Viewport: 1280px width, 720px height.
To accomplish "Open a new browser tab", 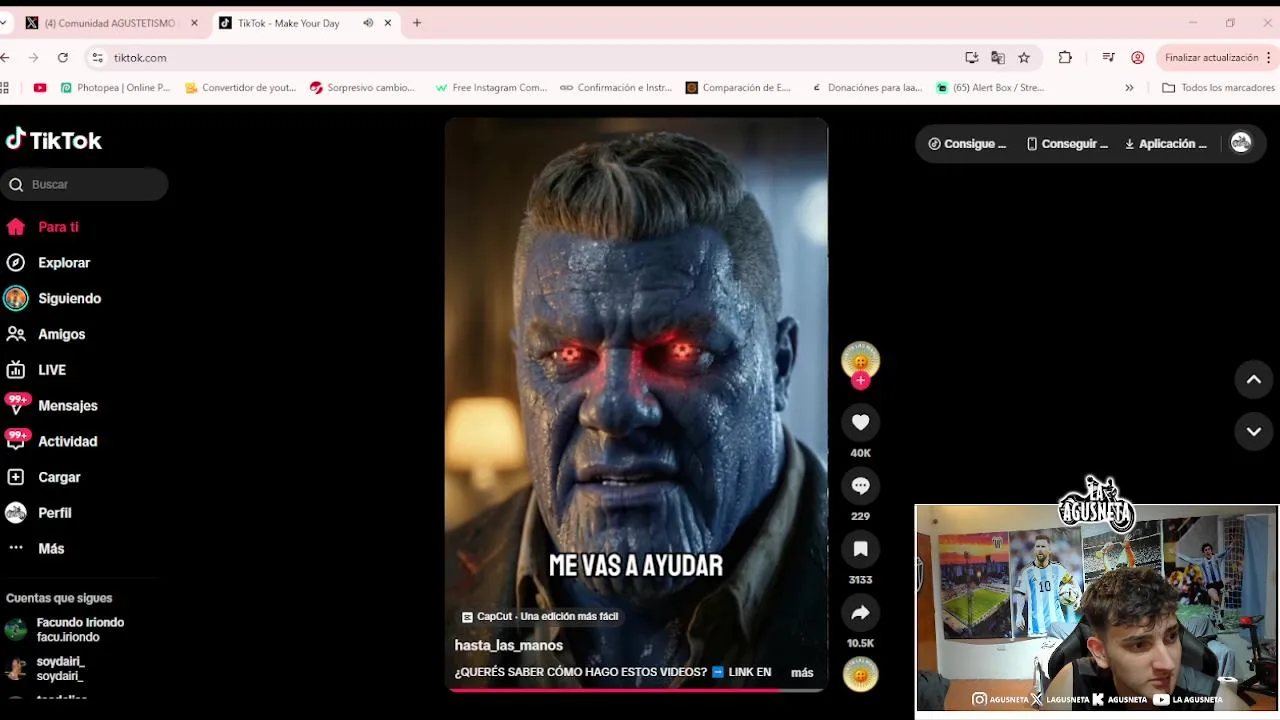I will (x=417, y=23).
